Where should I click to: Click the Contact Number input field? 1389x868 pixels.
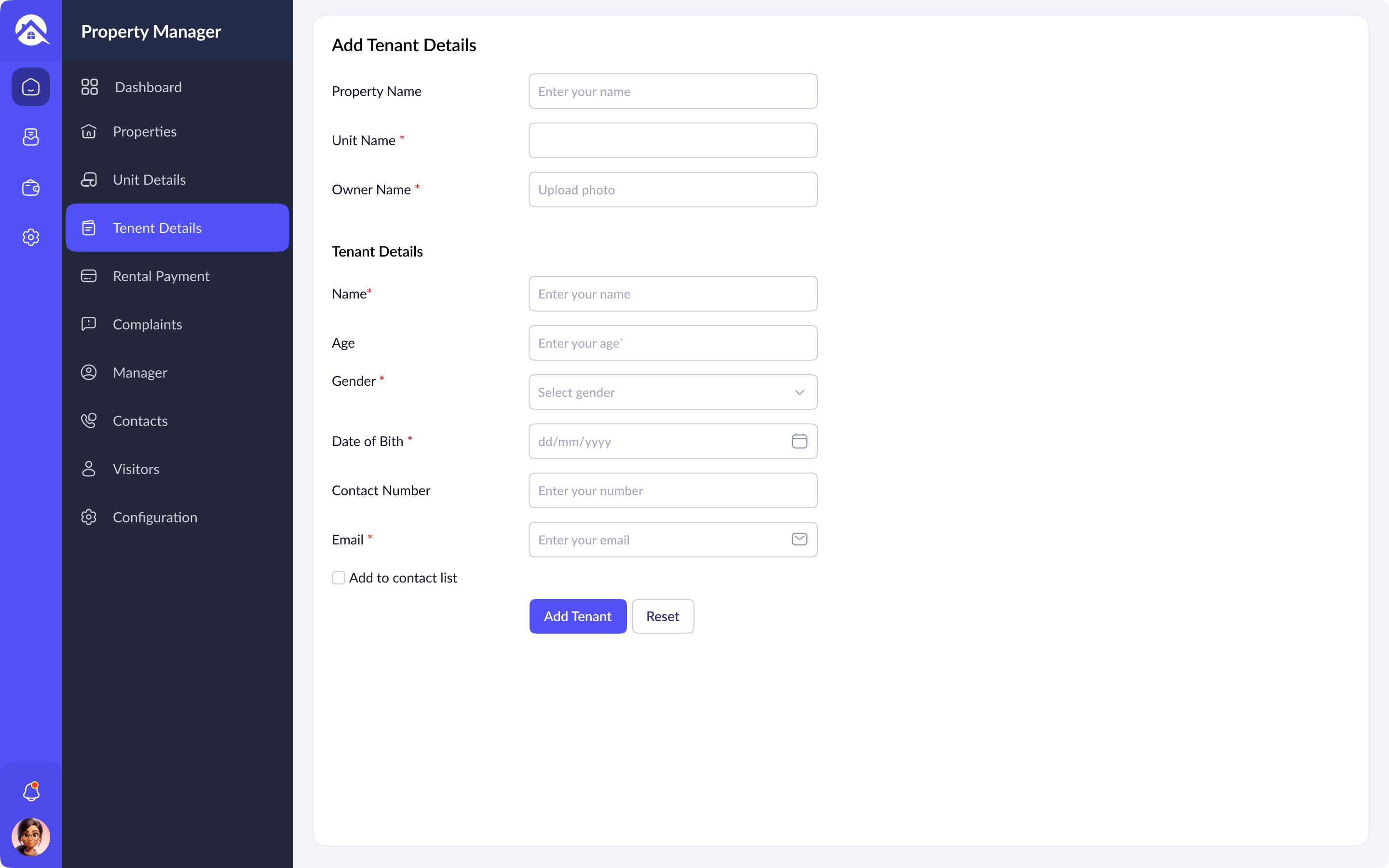[673, 490]
